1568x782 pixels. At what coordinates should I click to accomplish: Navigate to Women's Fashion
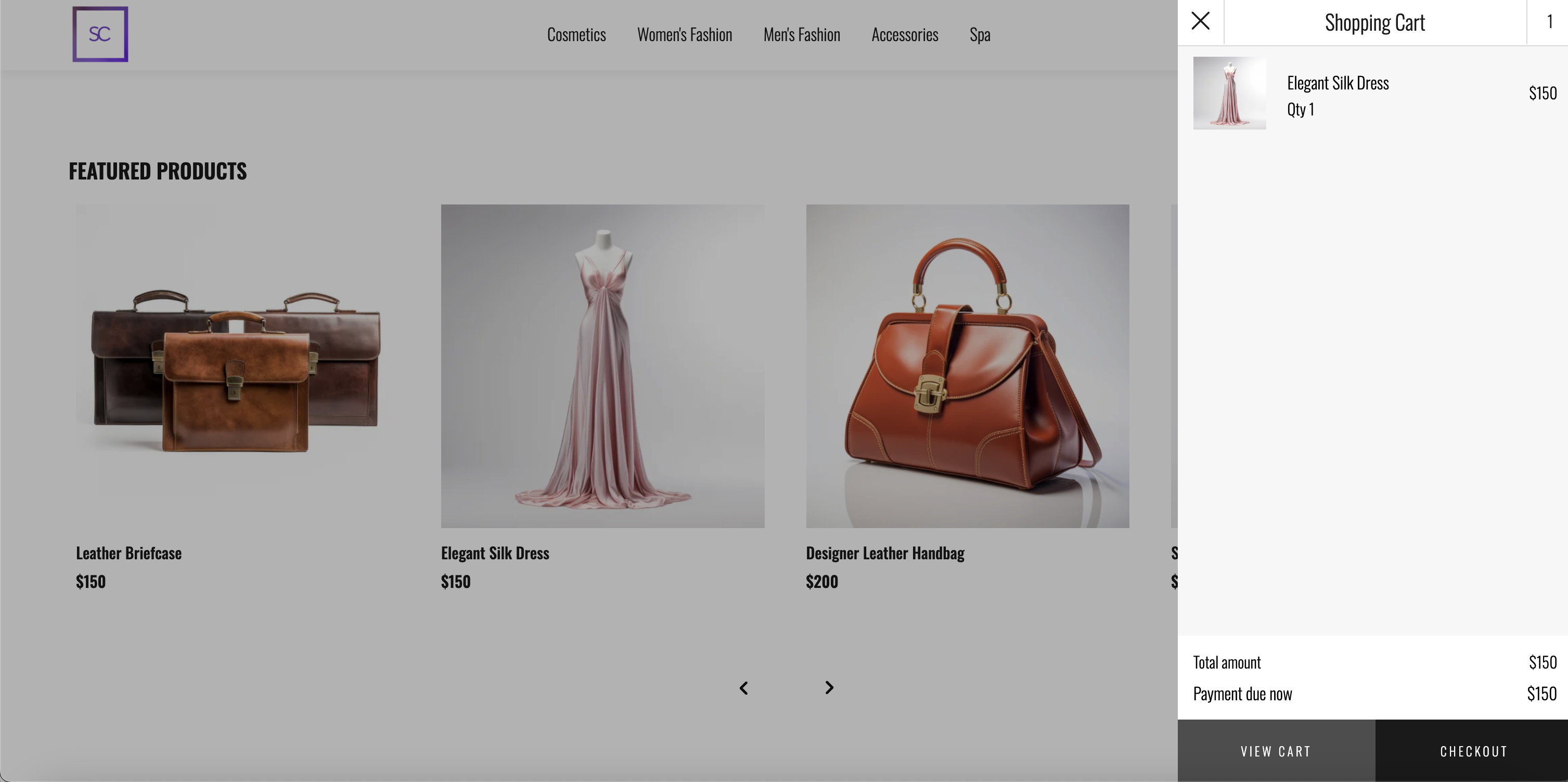(685, 34)
